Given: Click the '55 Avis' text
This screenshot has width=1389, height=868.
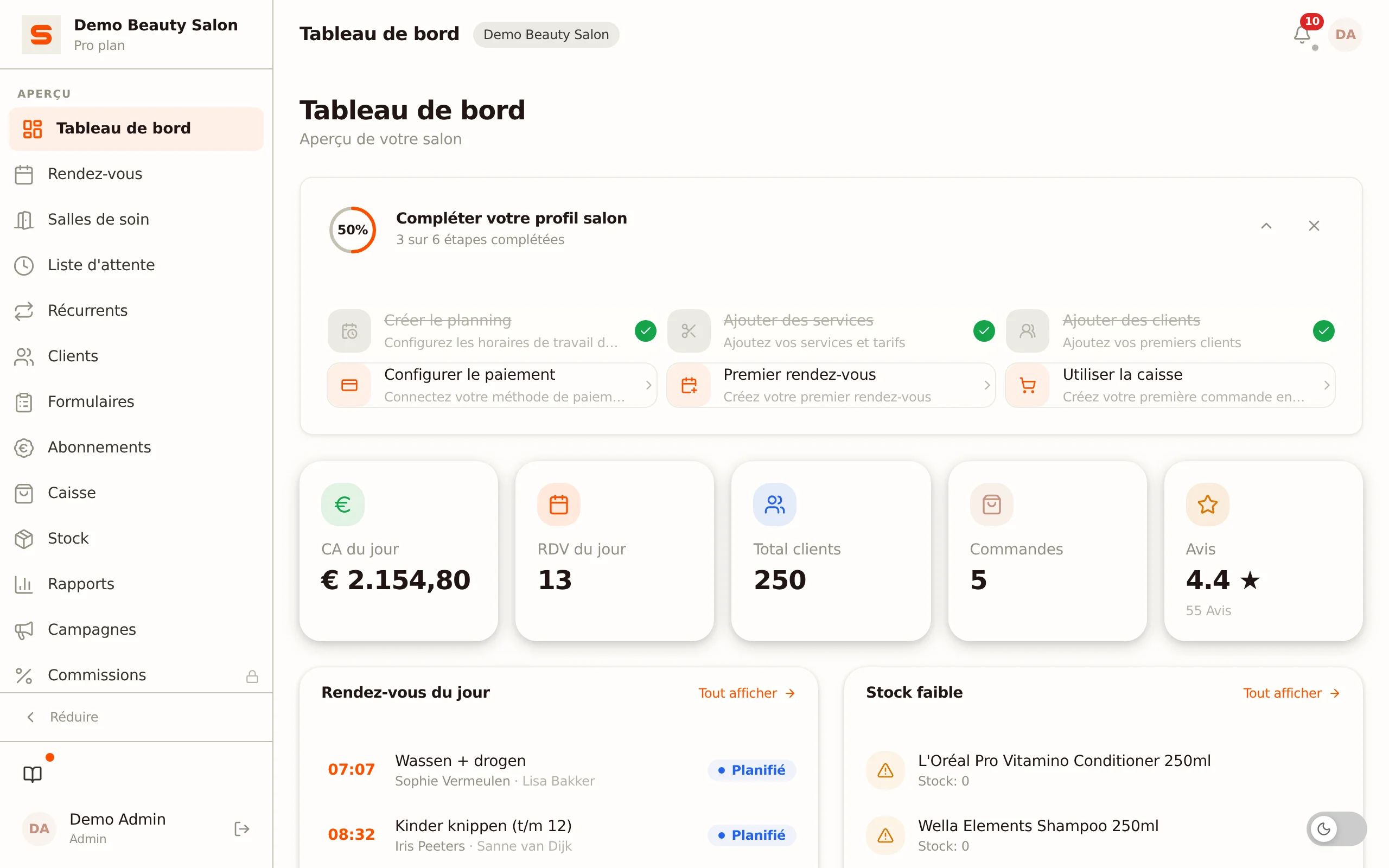Looking at the screenshot, I should point(1208,611).
